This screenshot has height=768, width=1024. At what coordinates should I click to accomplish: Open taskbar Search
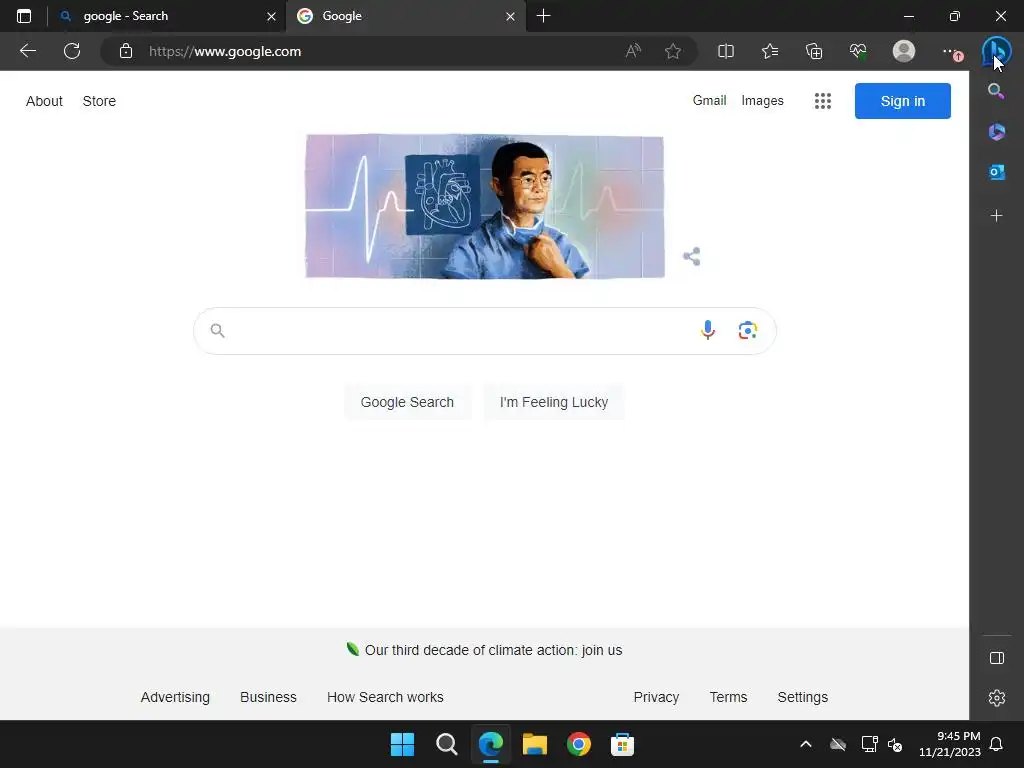tap(447, 744)
